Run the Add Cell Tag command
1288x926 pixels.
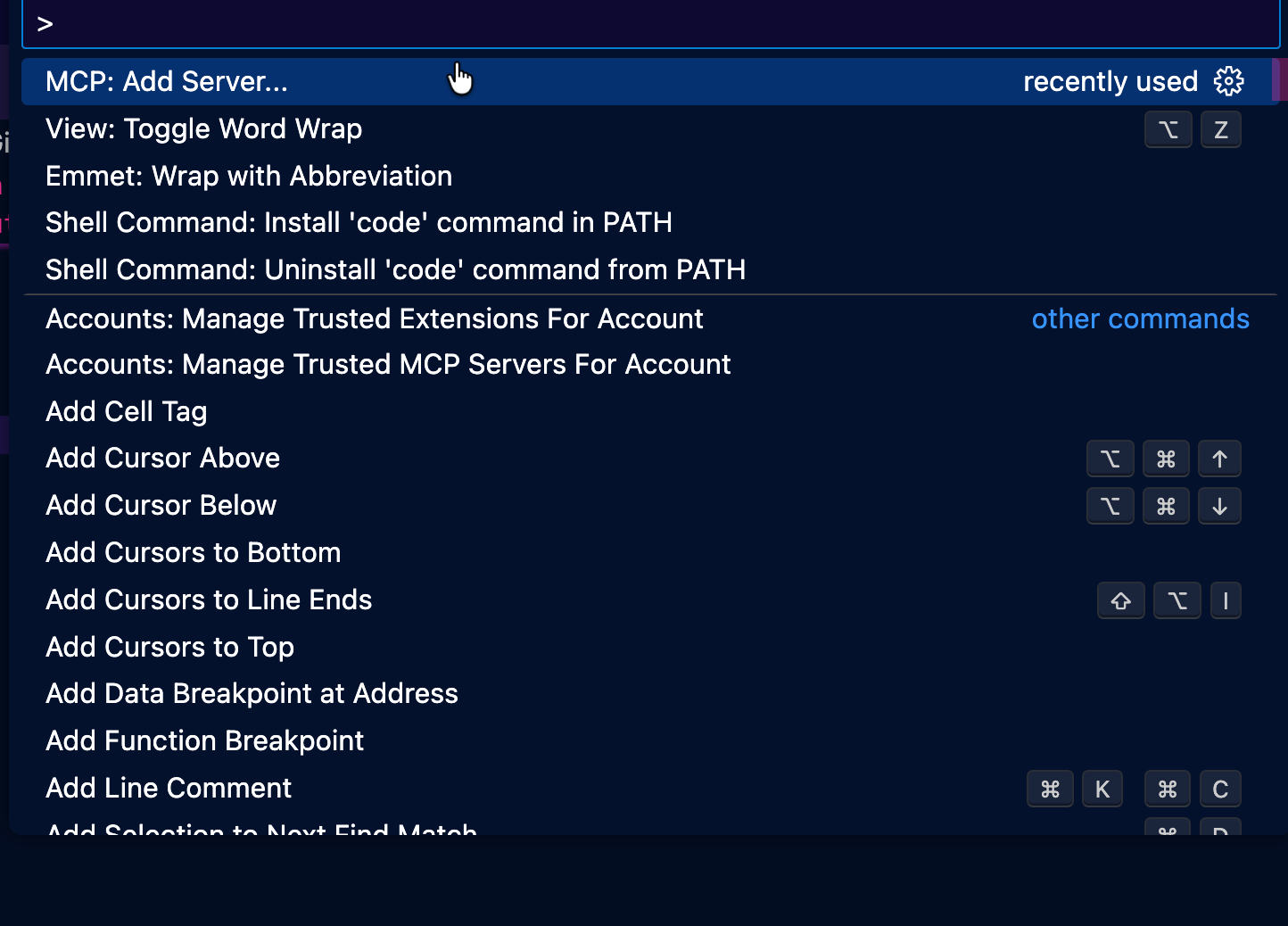pyautogui.click(x=127, y=412)
